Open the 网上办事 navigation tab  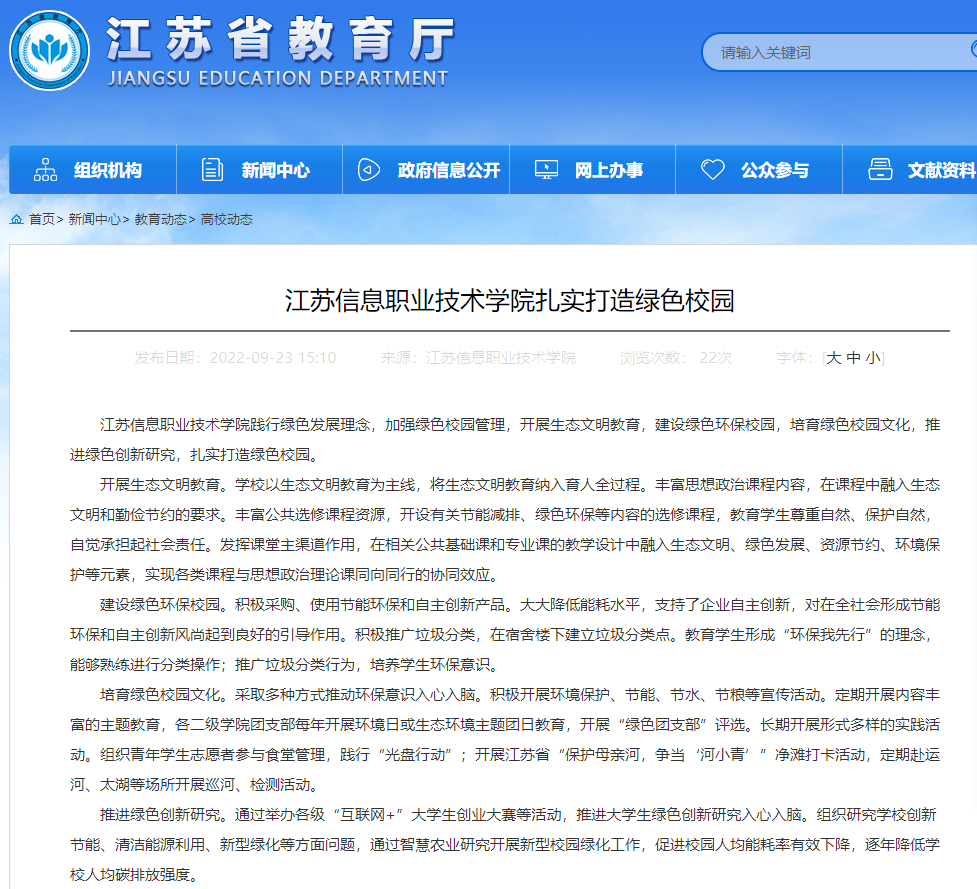(593, 169)
